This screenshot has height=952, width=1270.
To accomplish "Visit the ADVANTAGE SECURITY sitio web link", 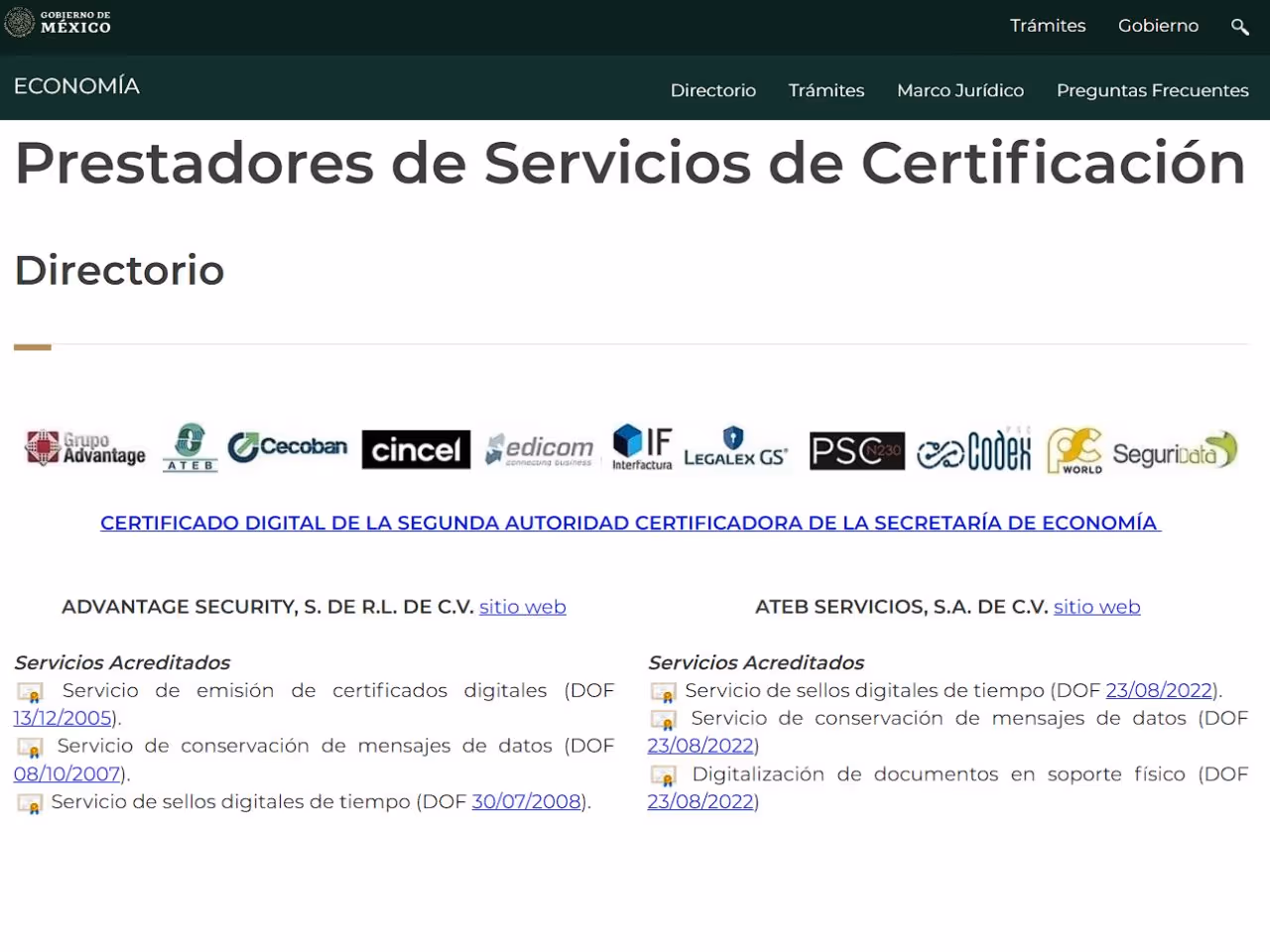I will 523,607.
